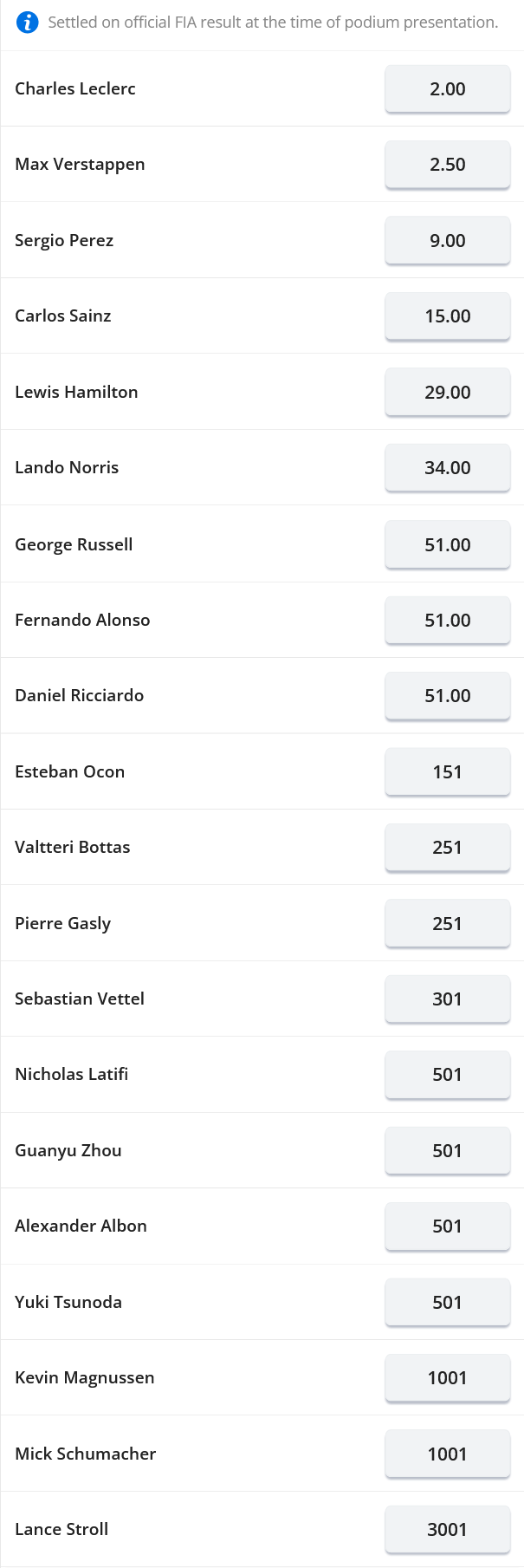
Task: Click Alexander Albon's 501 odds button
Action: point(447,1226)
